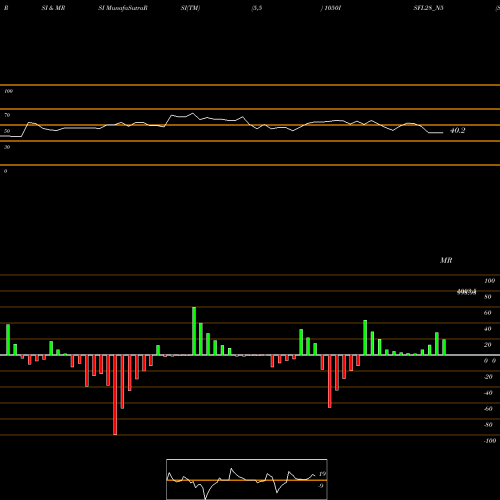Click the value 19 in mini chart
This screenshot has width=500, height=500.
click(322, 474)
